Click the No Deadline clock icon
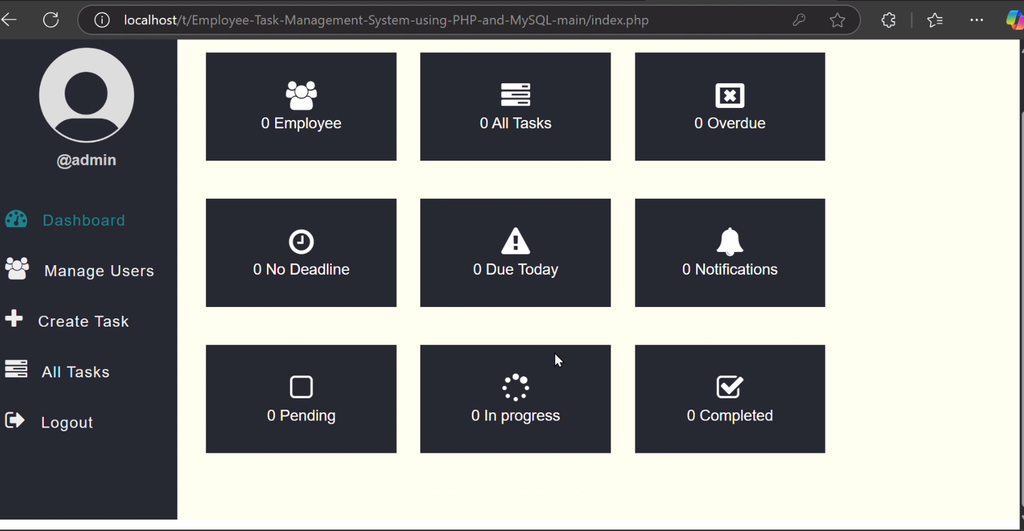Viewport: 1024px width, 531px height. pyautogui.click(x=301, y=242)
